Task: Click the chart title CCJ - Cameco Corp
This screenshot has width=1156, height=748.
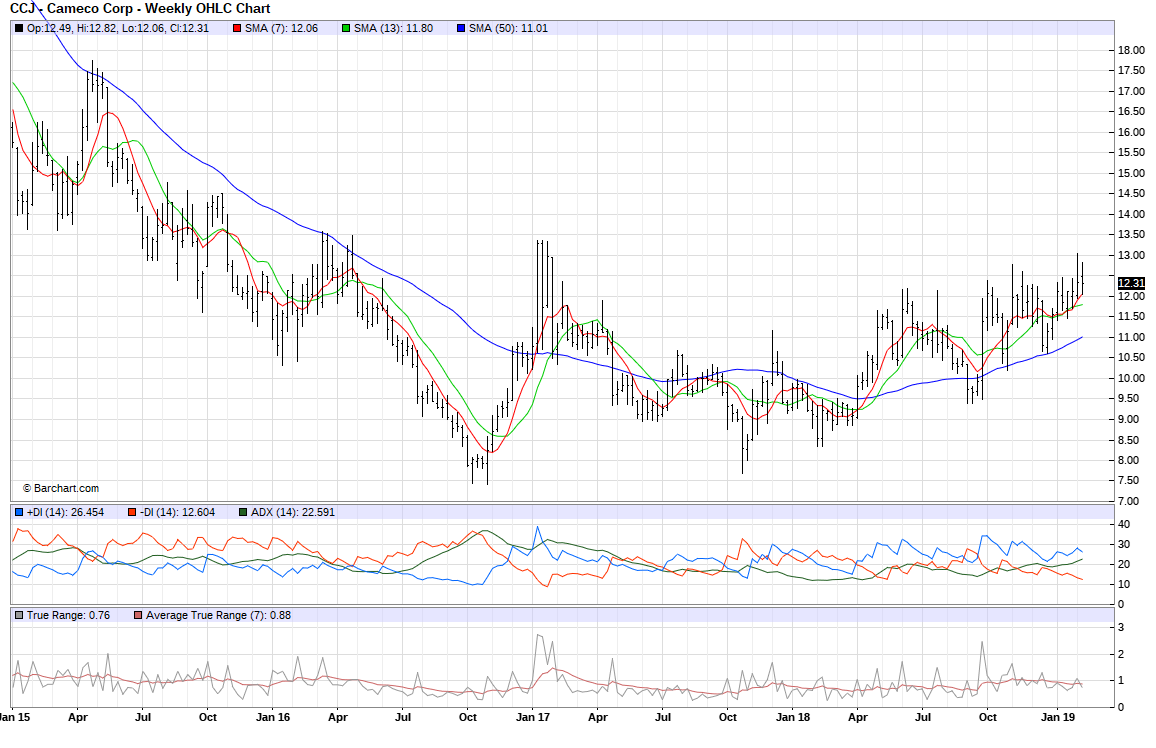Action: coord(138,8)
